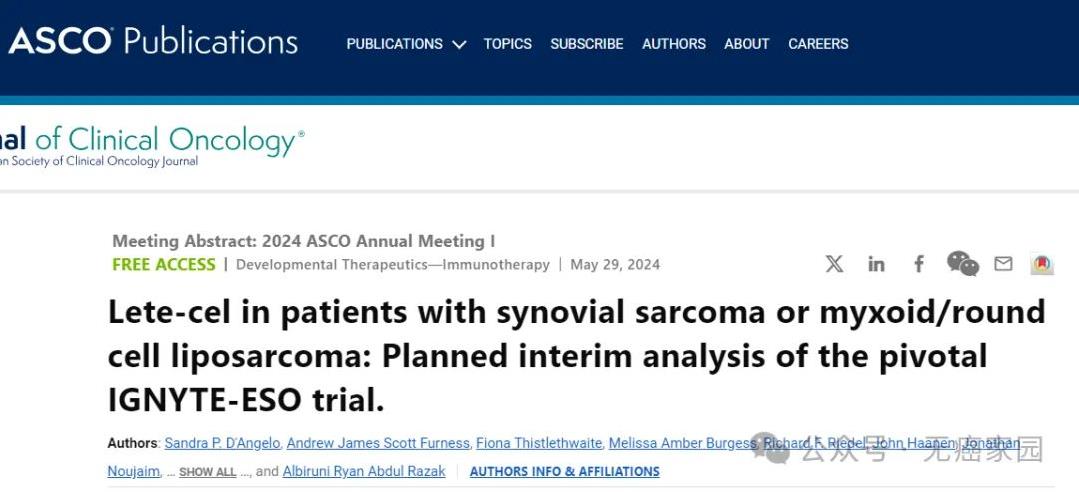Expand the Publications dropdown menu
This screenshot has width=1079, height=492.
(406, 44)
